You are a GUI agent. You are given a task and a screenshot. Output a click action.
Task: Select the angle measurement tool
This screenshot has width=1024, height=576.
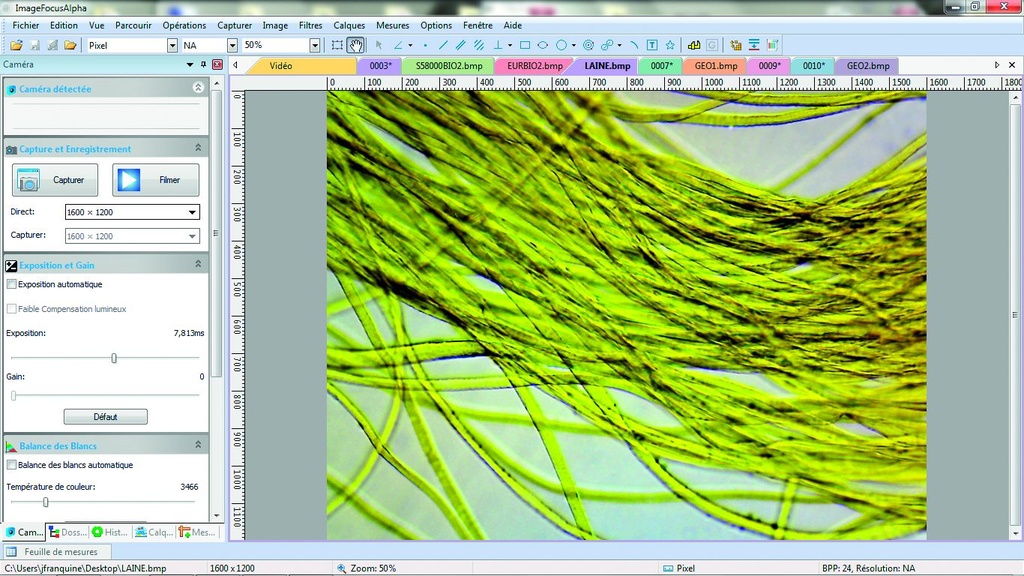click(398, 44)
